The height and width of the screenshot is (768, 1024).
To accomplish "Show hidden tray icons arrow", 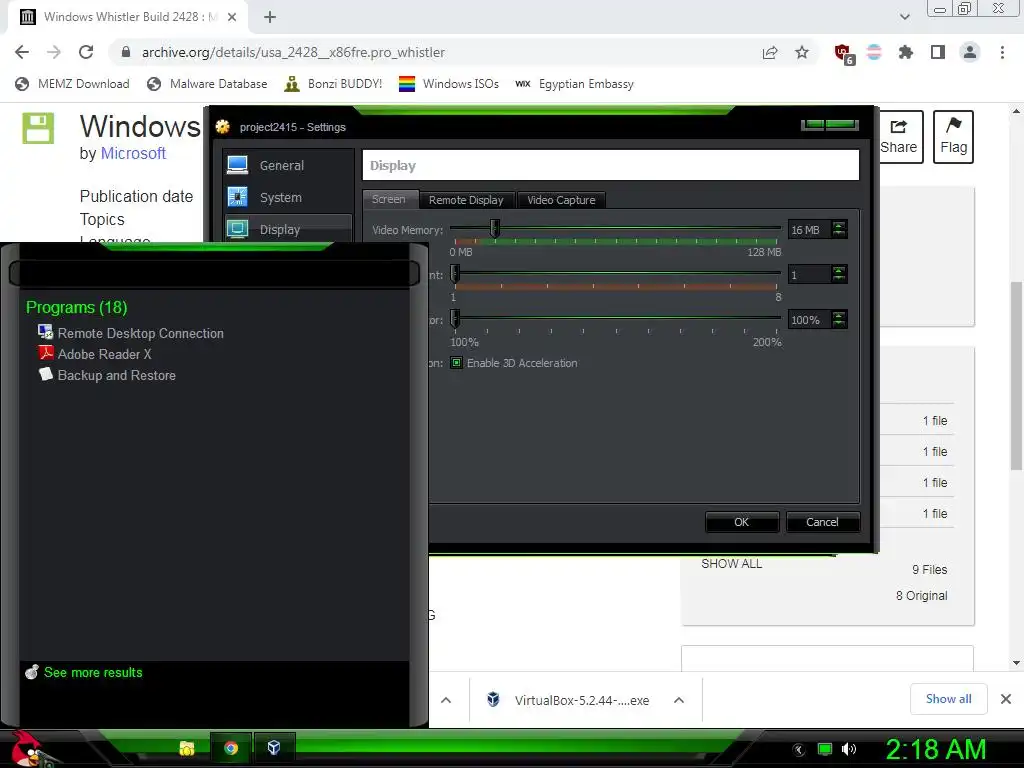I will pos(799,750).
